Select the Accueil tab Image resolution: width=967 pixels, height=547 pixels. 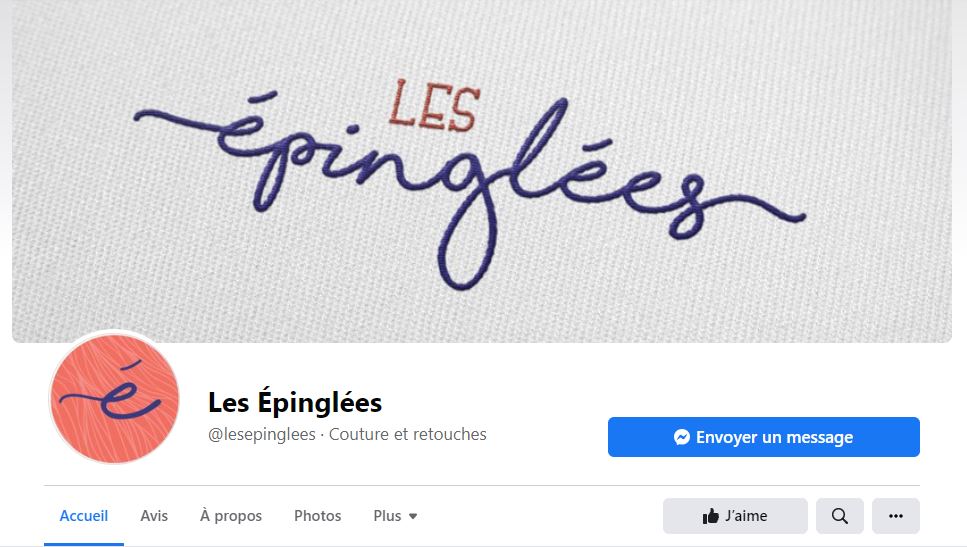point(84,516)
